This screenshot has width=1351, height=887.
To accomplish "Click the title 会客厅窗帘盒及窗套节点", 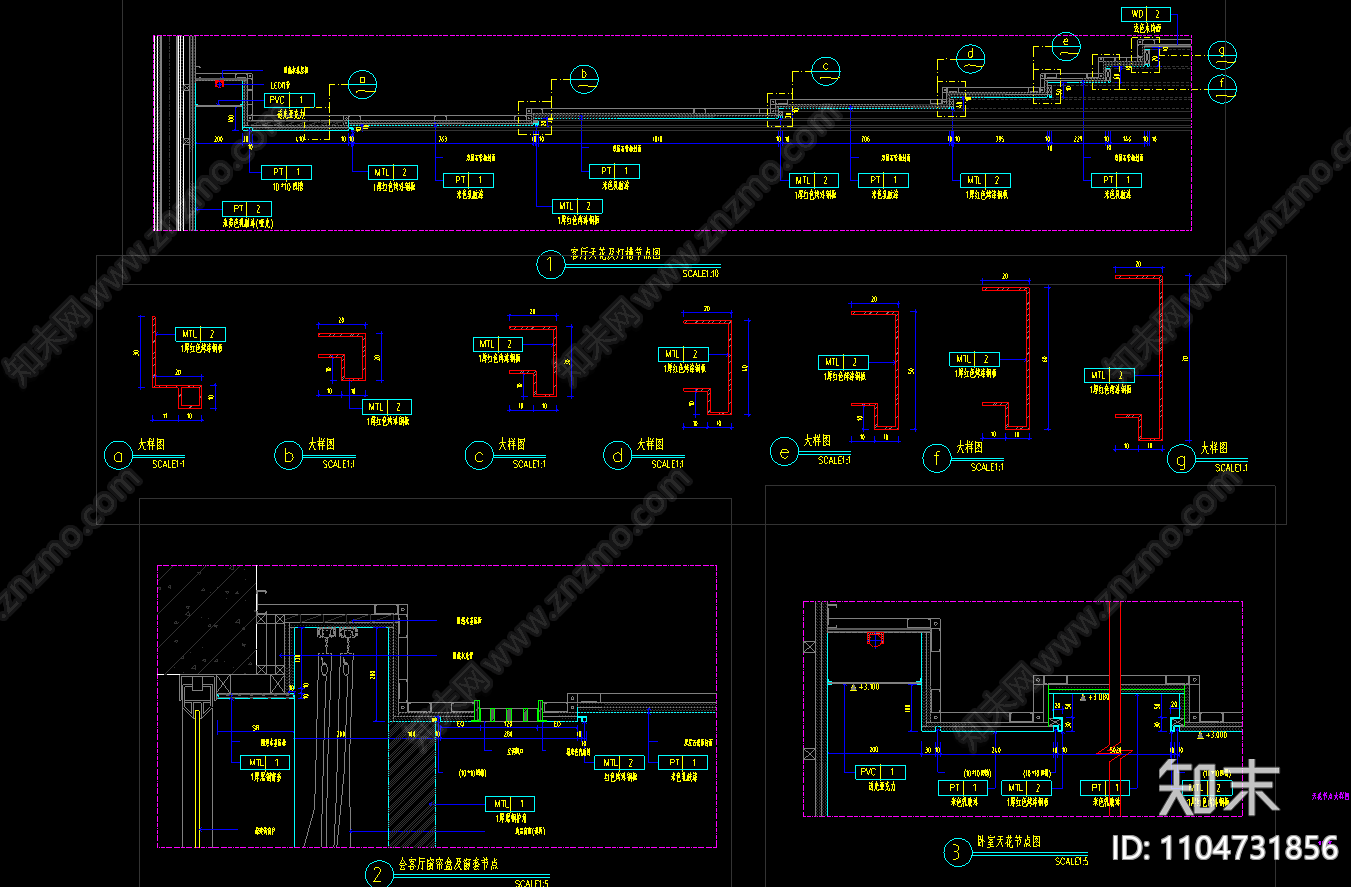I will coord(449,865).
